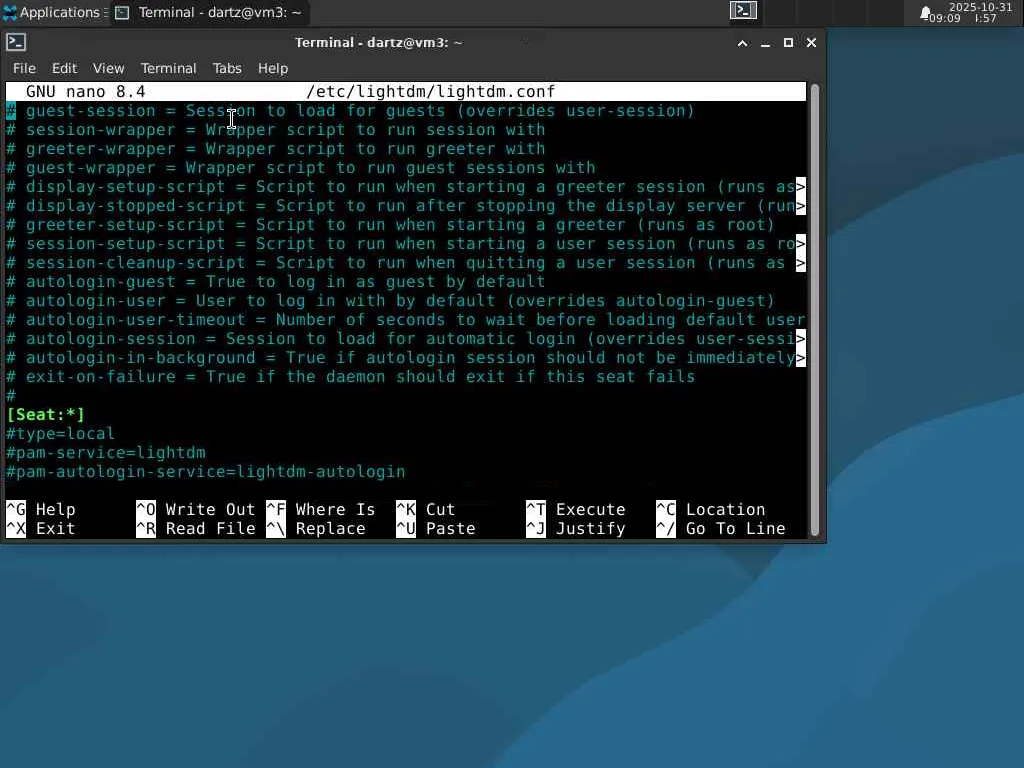Place cursor on #type=local line

click(x=61, y=434)
